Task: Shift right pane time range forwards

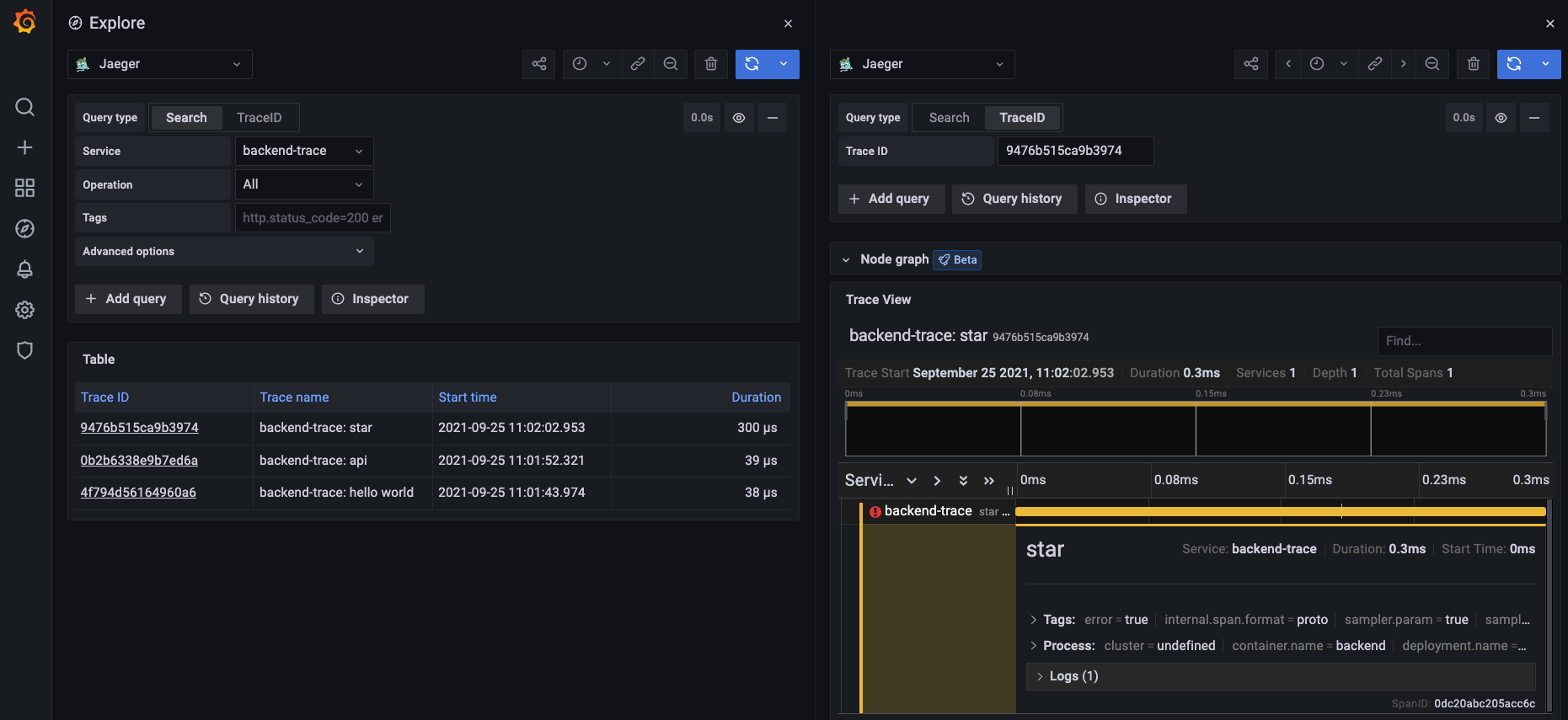Action: [x=1403, y=64]
